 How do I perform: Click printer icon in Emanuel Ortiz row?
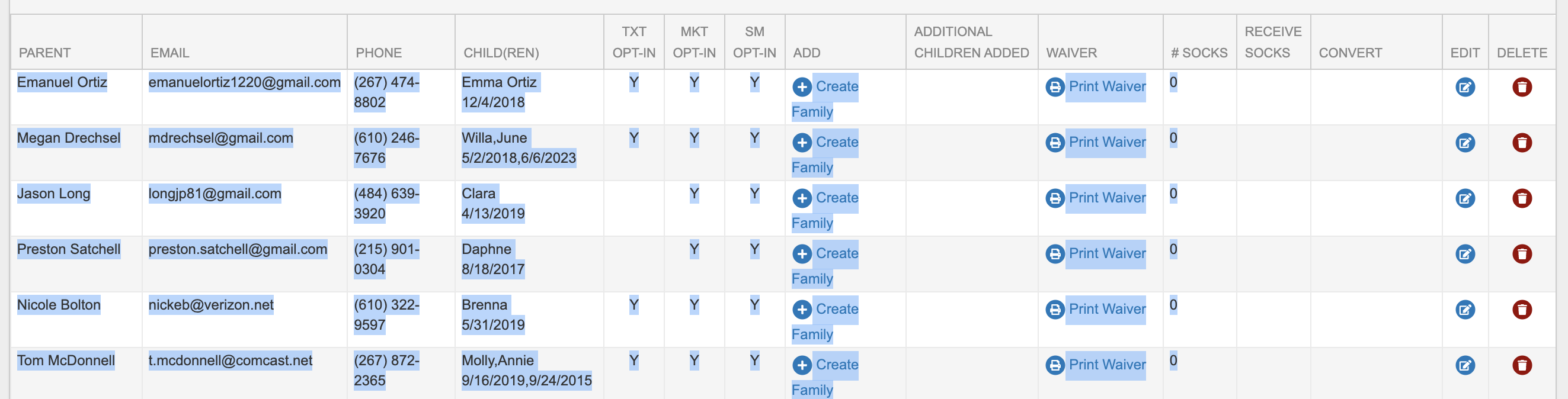1054,87
